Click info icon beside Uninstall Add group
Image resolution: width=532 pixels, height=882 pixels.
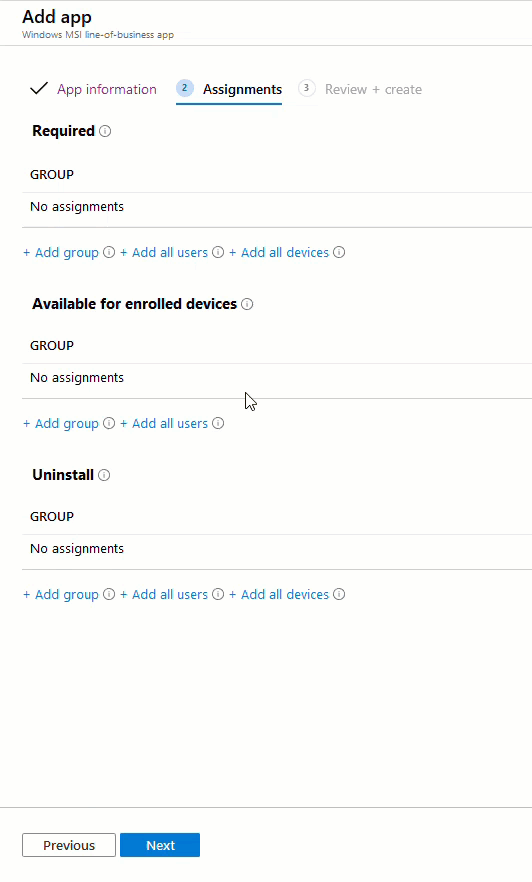pos(109,595)
